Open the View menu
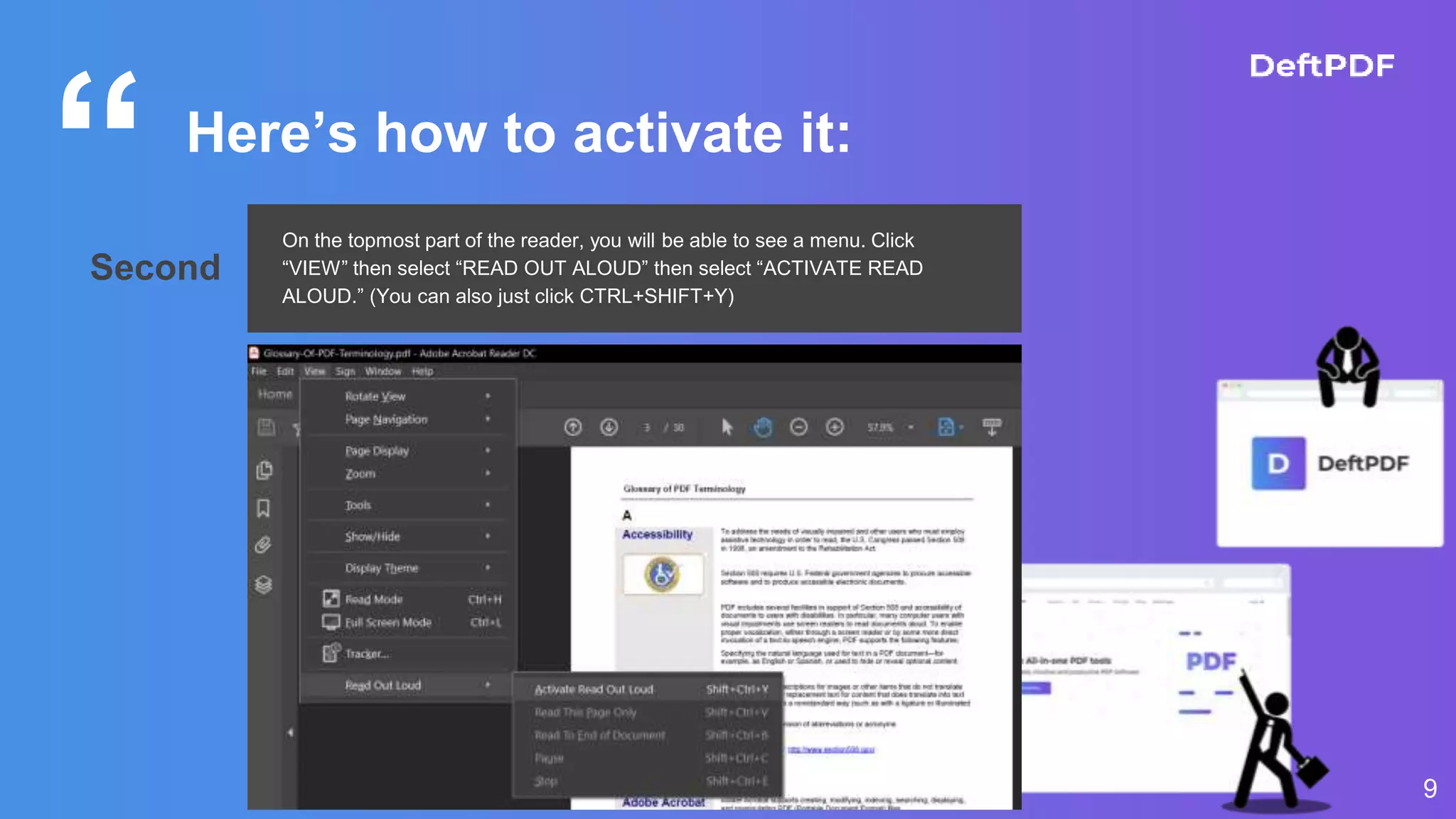1456x819 pixels. point(314,371)
